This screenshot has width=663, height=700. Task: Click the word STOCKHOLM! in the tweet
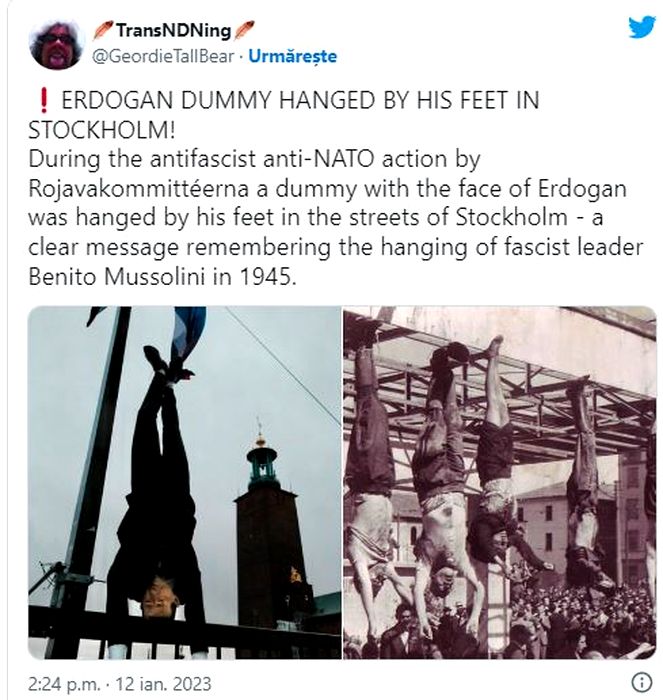point(102,130)
